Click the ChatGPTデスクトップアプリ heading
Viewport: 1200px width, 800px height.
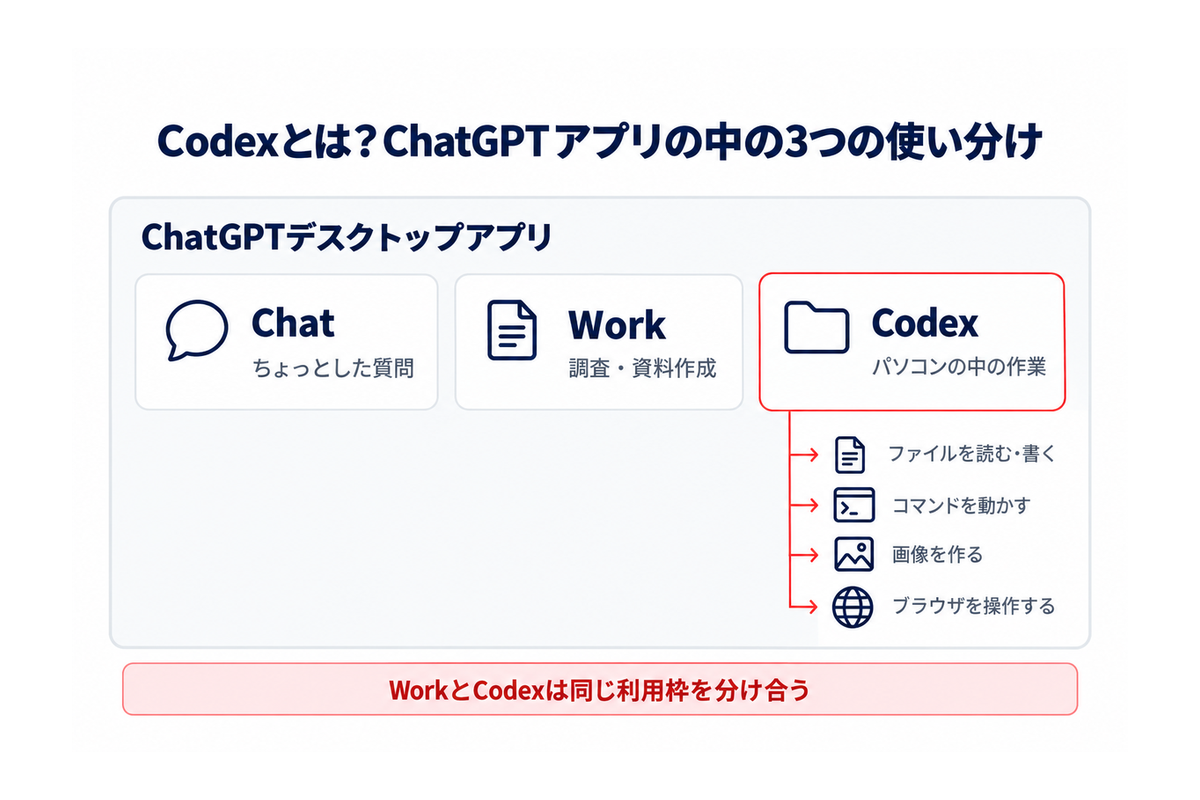(x=346, y=238)
